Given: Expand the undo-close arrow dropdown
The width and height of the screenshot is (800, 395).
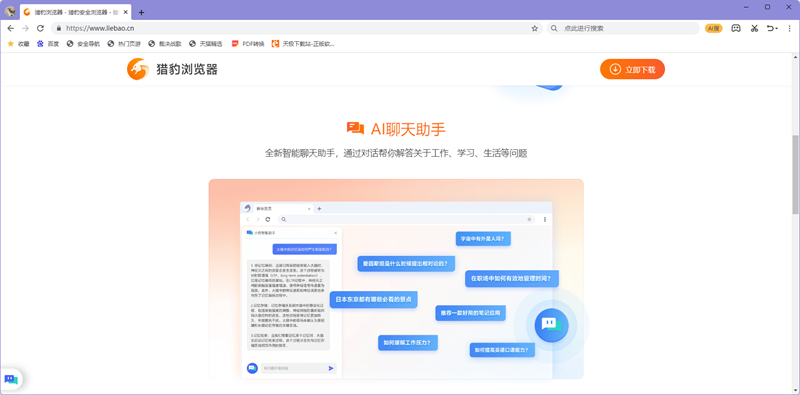Looking at the screenshot, I should click(777, 29).
